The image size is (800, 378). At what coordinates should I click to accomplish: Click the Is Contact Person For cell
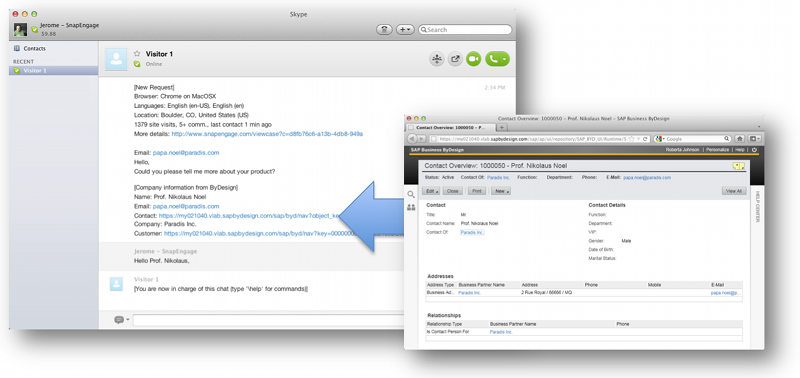(448, 332)
